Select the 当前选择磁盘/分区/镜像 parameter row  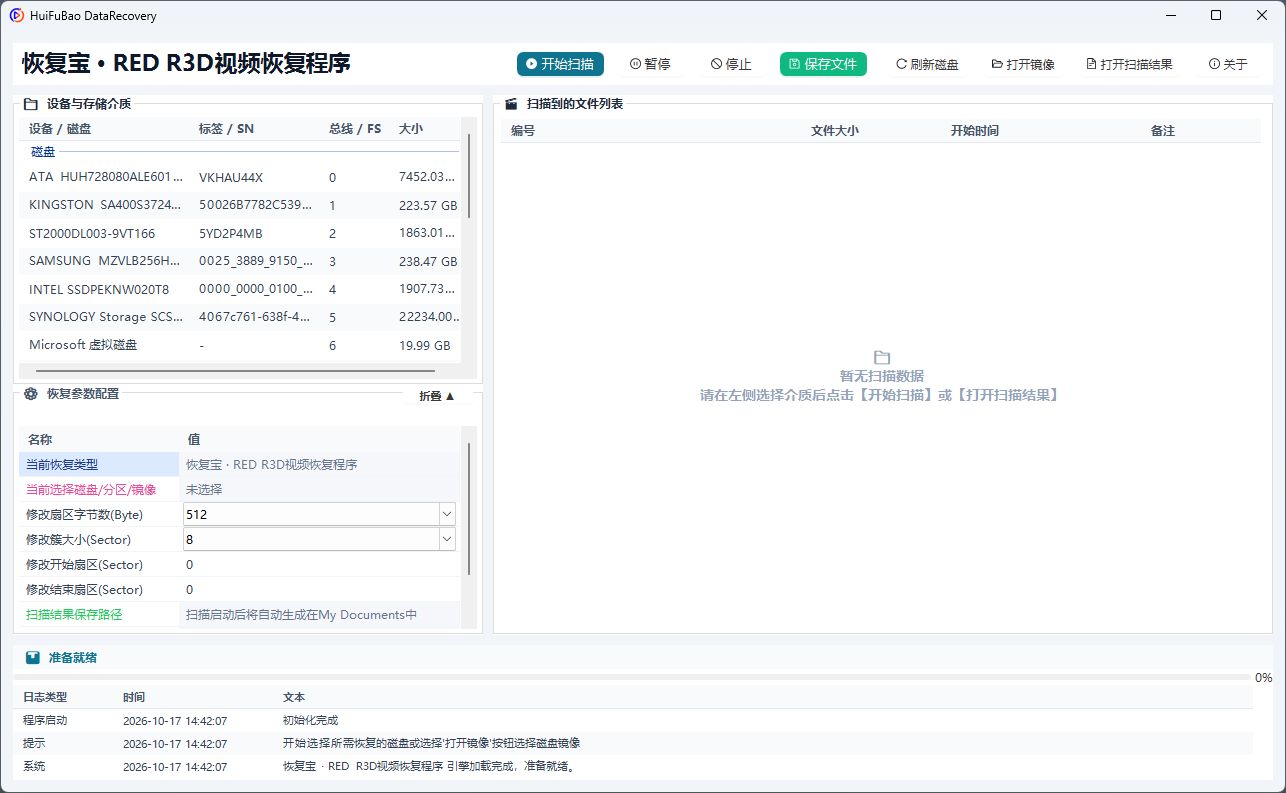click(240, 489)
